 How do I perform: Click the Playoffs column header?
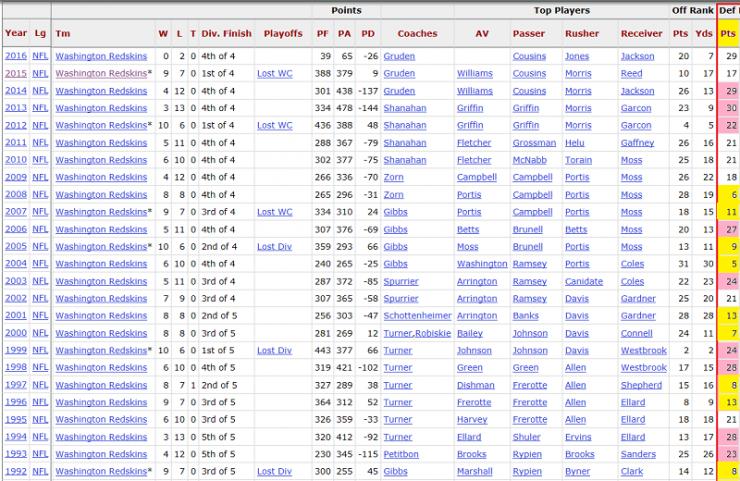(x=283, y=34)
